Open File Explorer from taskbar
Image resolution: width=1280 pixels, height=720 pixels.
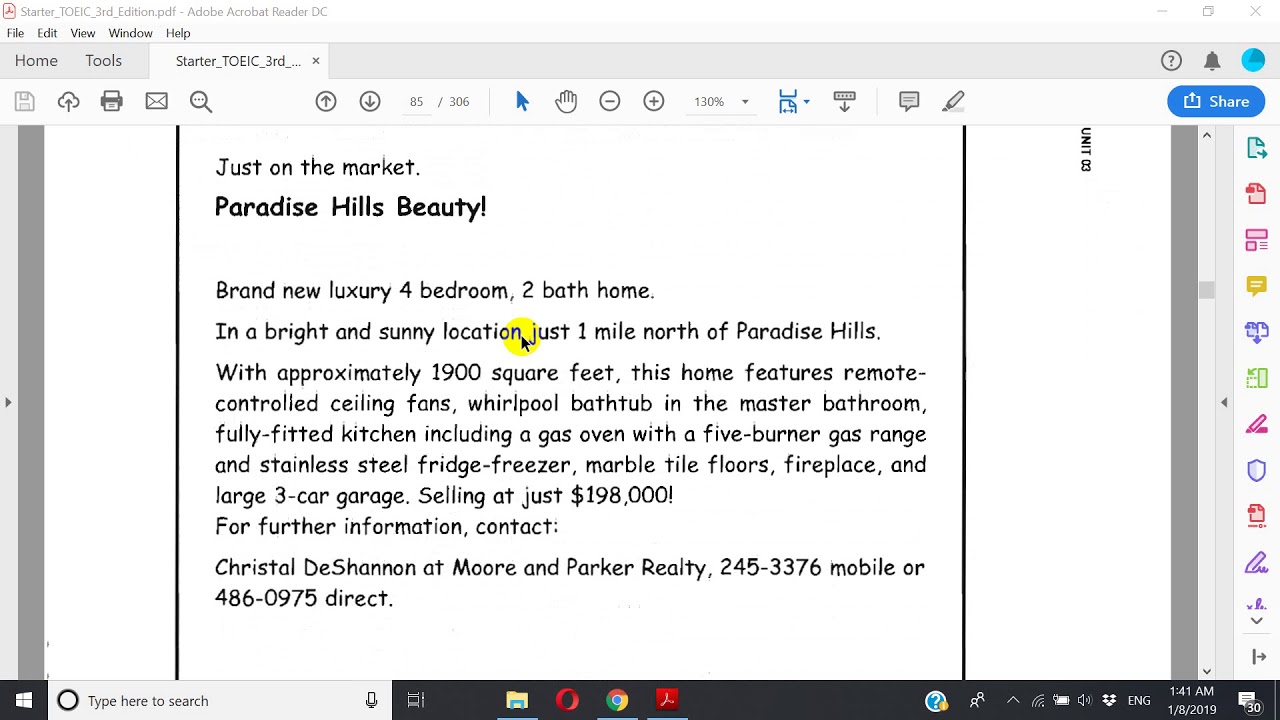pyautogui.click(x=517, y=701)
